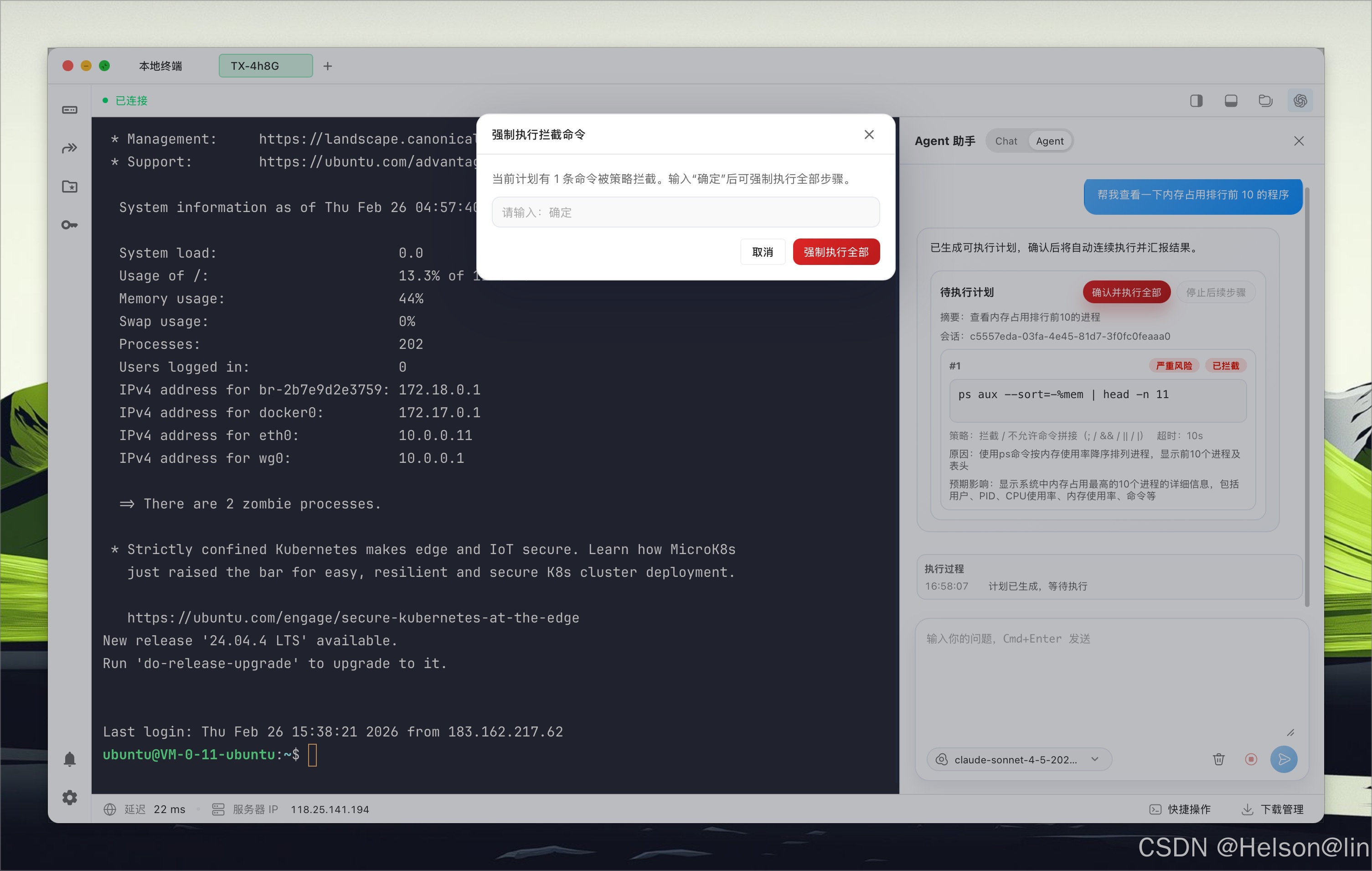Add a new terminal tab
Screen dimensions: 1372x871
[x=328, y=66]
